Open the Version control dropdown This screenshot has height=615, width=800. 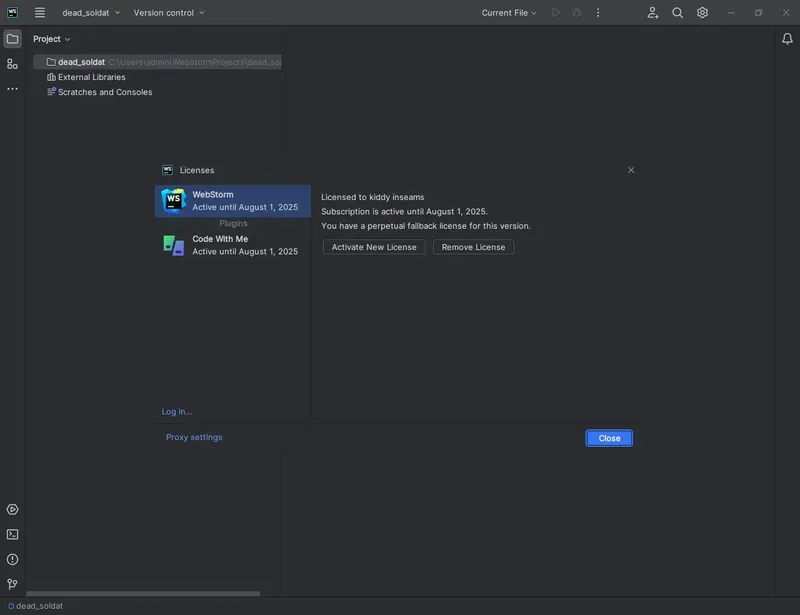[169, 13]
